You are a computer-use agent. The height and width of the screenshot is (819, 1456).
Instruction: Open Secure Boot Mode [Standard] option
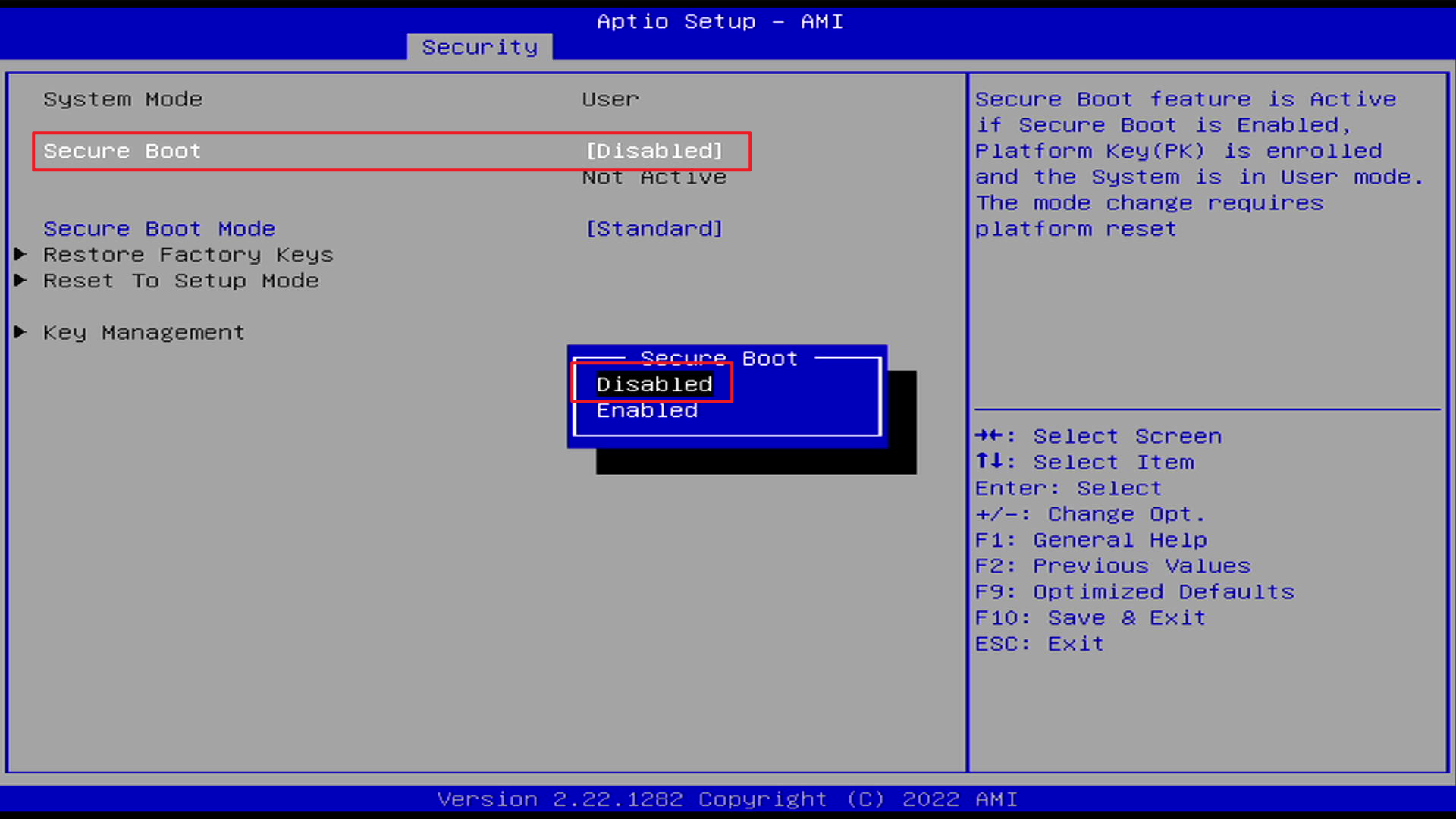click(654, 228)
